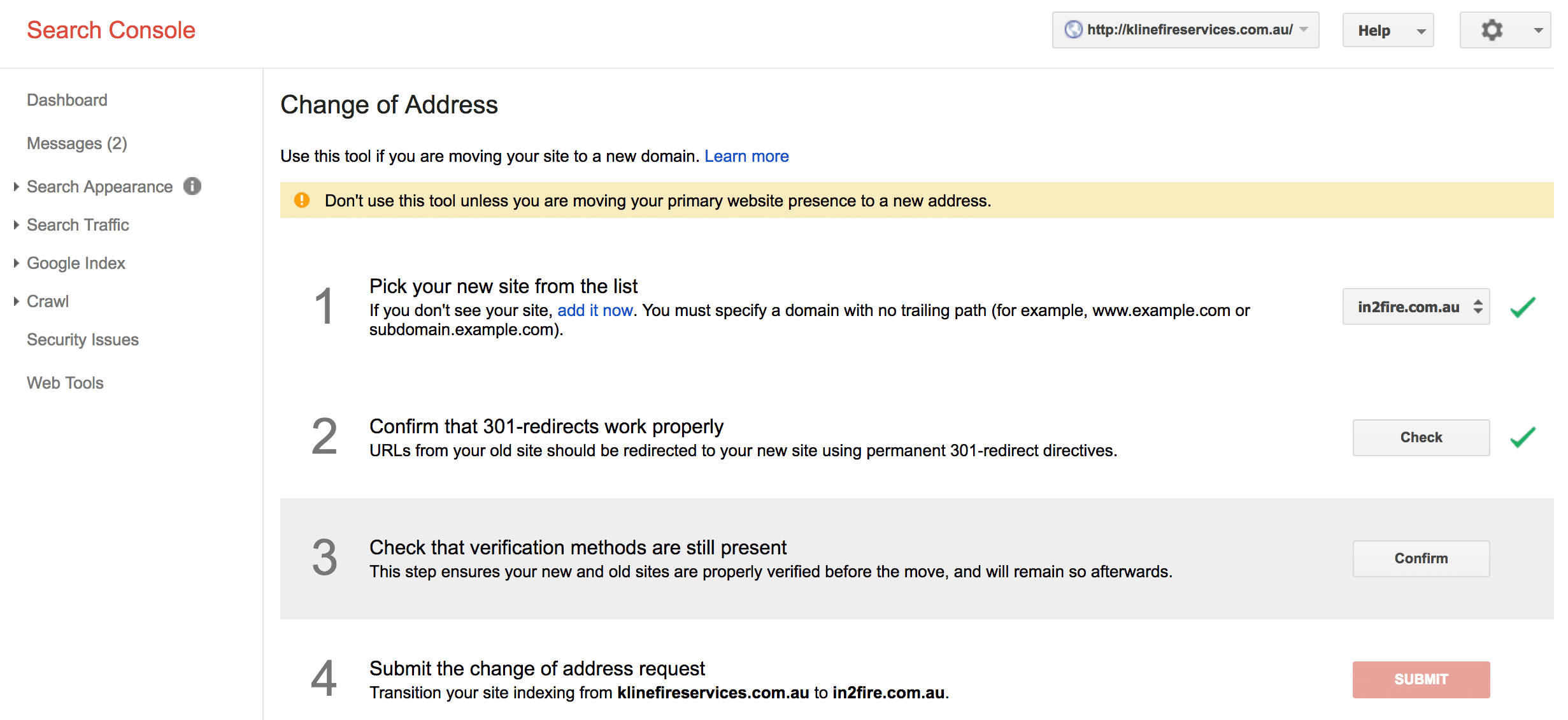Viewport: 1568px width, 720px height.
Task: Select Crawl in the sidebar
Action: click(48, 301)
